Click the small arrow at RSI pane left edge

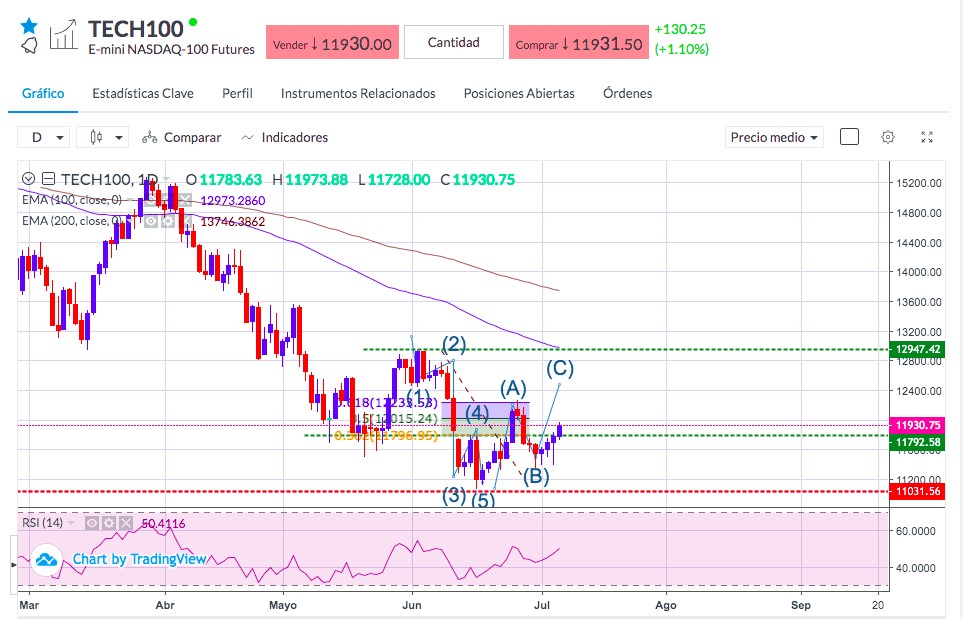(14, 564)
